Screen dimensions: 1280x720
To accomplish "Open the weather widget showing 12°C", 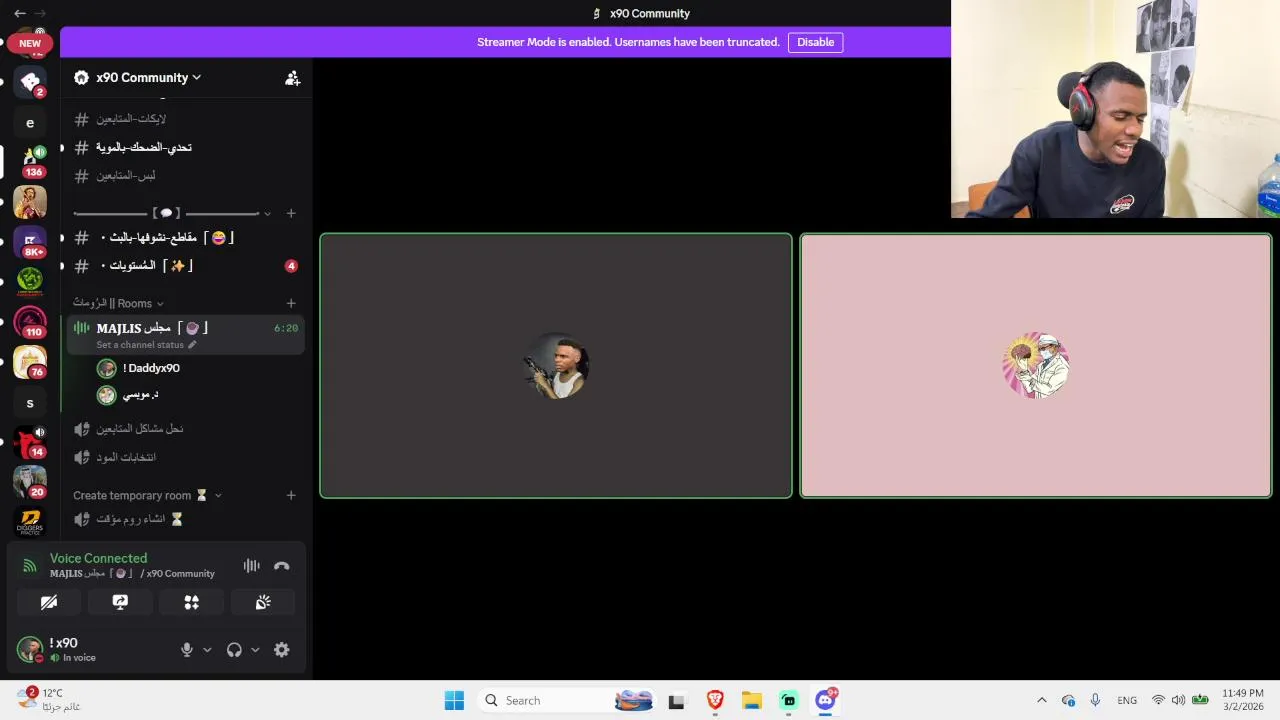I will pos(48,700).
